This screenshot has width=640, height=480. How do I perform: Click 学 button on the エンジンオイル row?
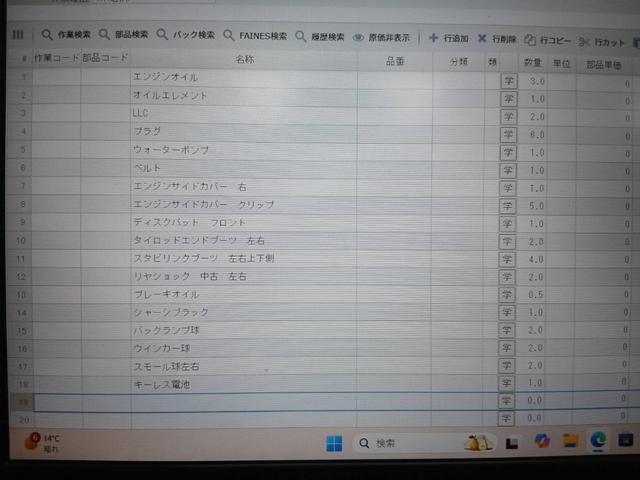(507, 80)
